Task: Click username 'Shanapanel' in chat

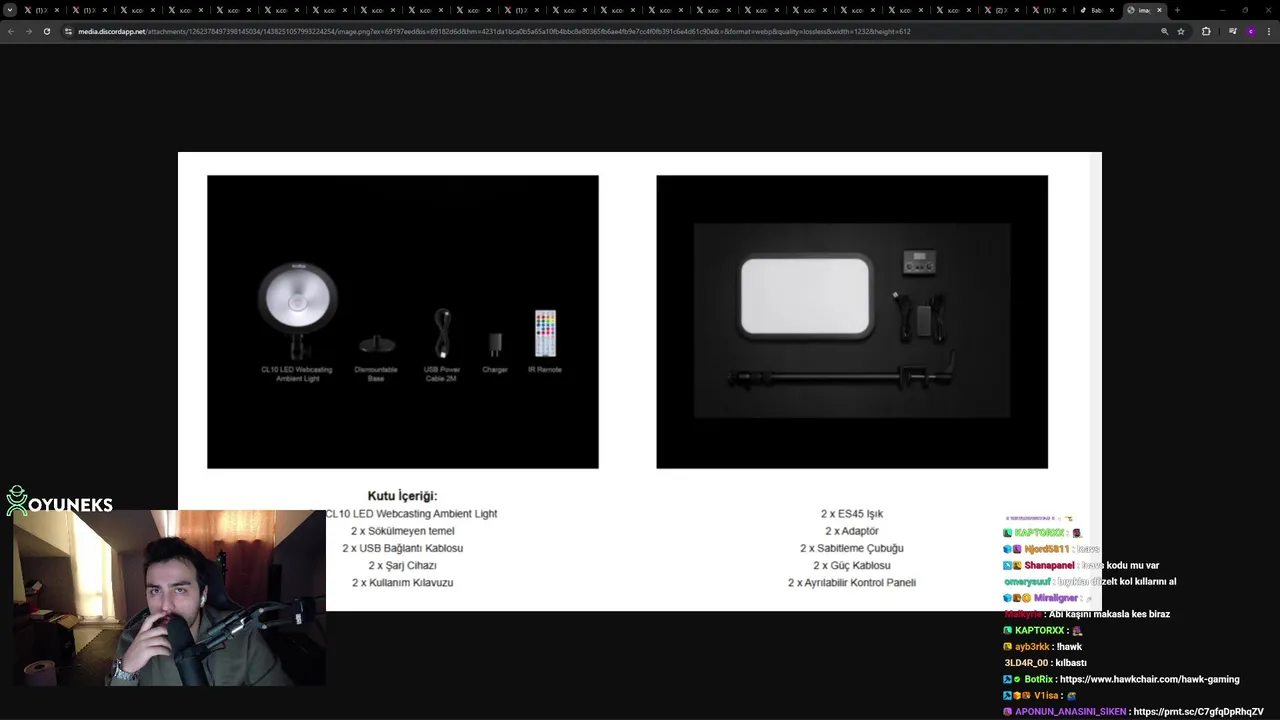Action: 1049,566
